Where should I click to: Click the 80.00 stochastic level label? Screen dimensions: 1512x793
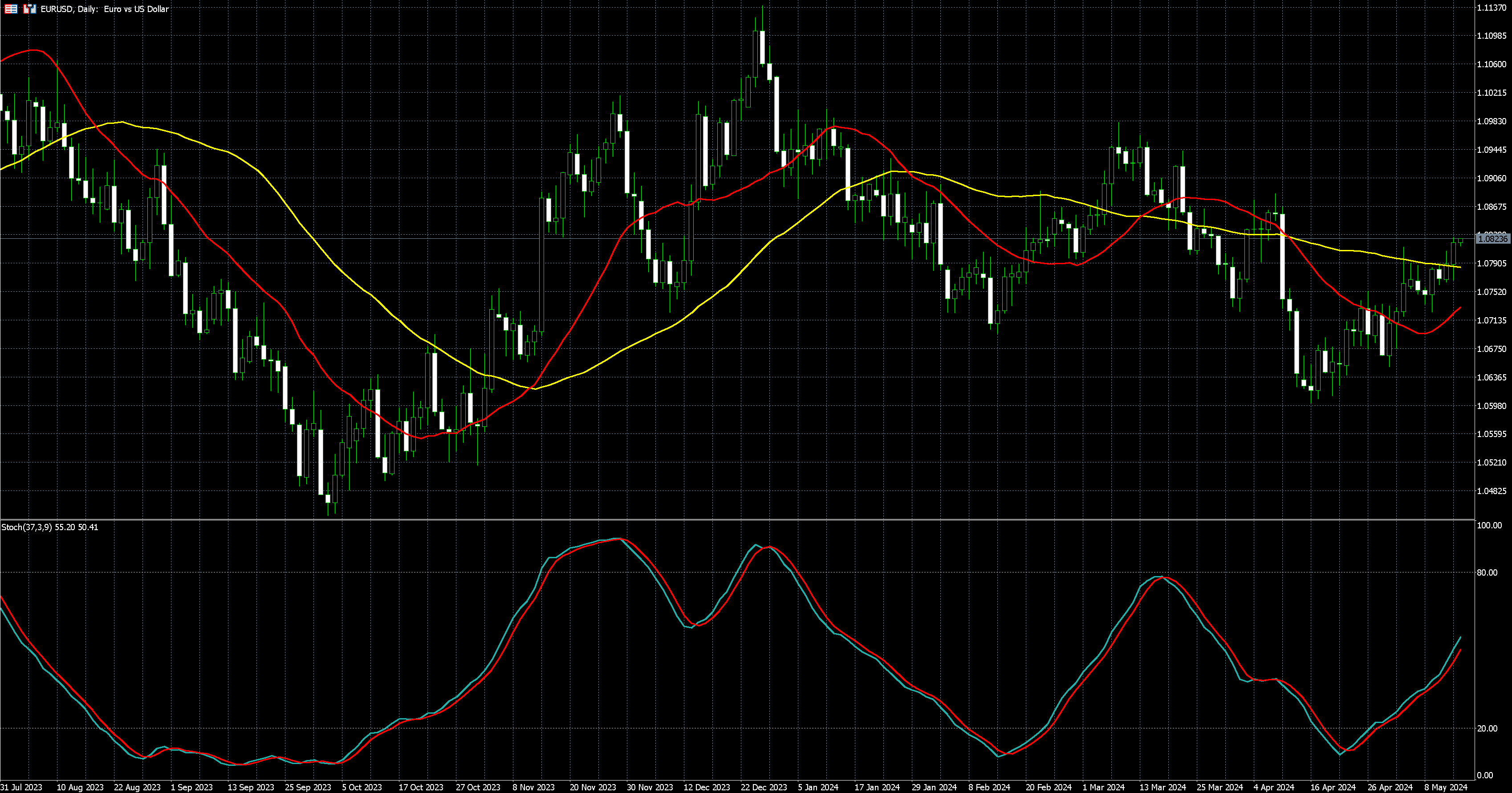(1487, 573)
